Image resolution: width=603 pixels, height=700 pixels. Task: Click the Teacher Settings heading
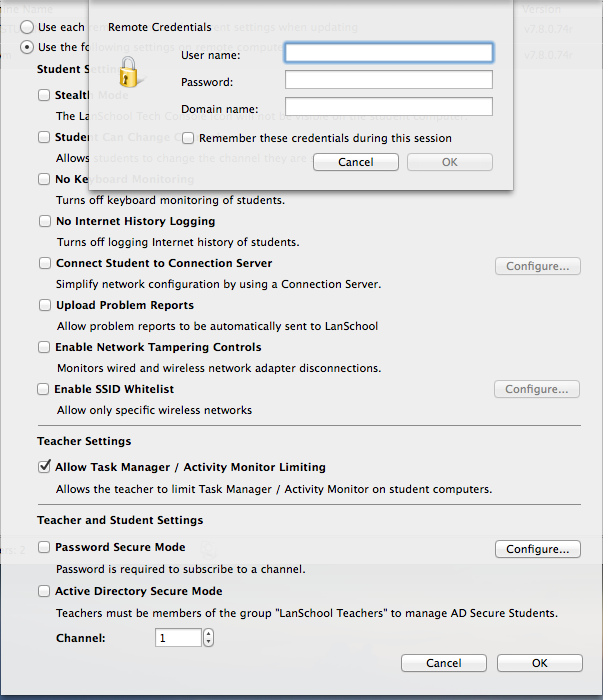(x=84, y=441)
